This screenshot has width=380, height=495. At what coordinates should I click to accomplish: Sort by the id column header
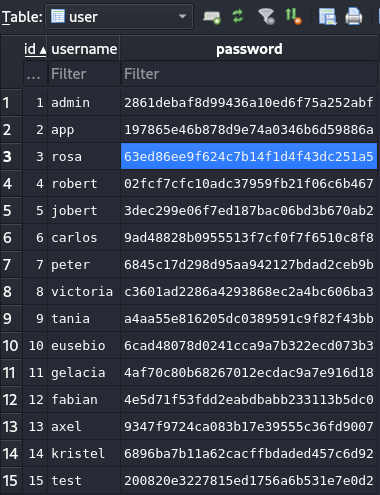35,49
